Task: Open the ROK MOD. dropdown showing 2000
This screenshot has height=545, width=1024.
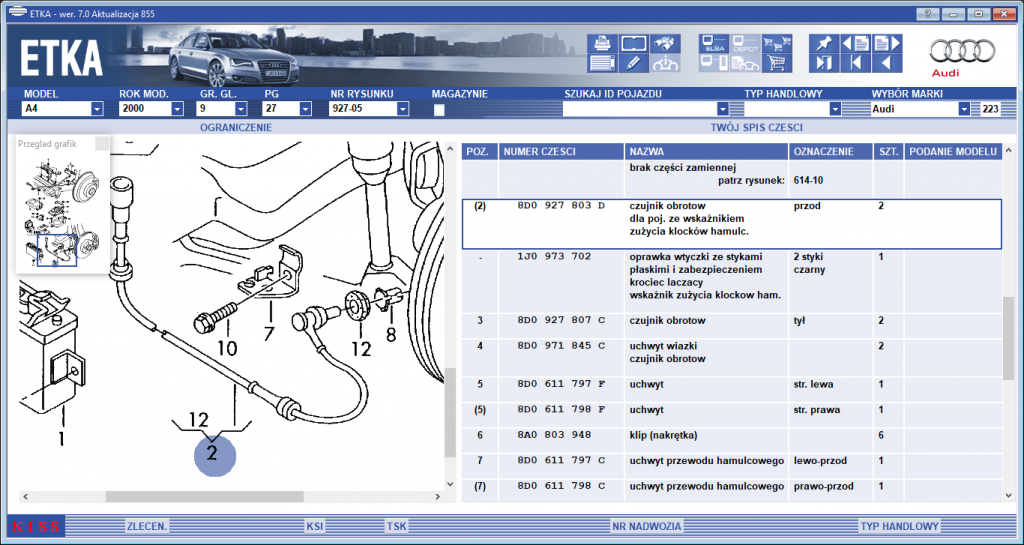Action: (178, 109)
